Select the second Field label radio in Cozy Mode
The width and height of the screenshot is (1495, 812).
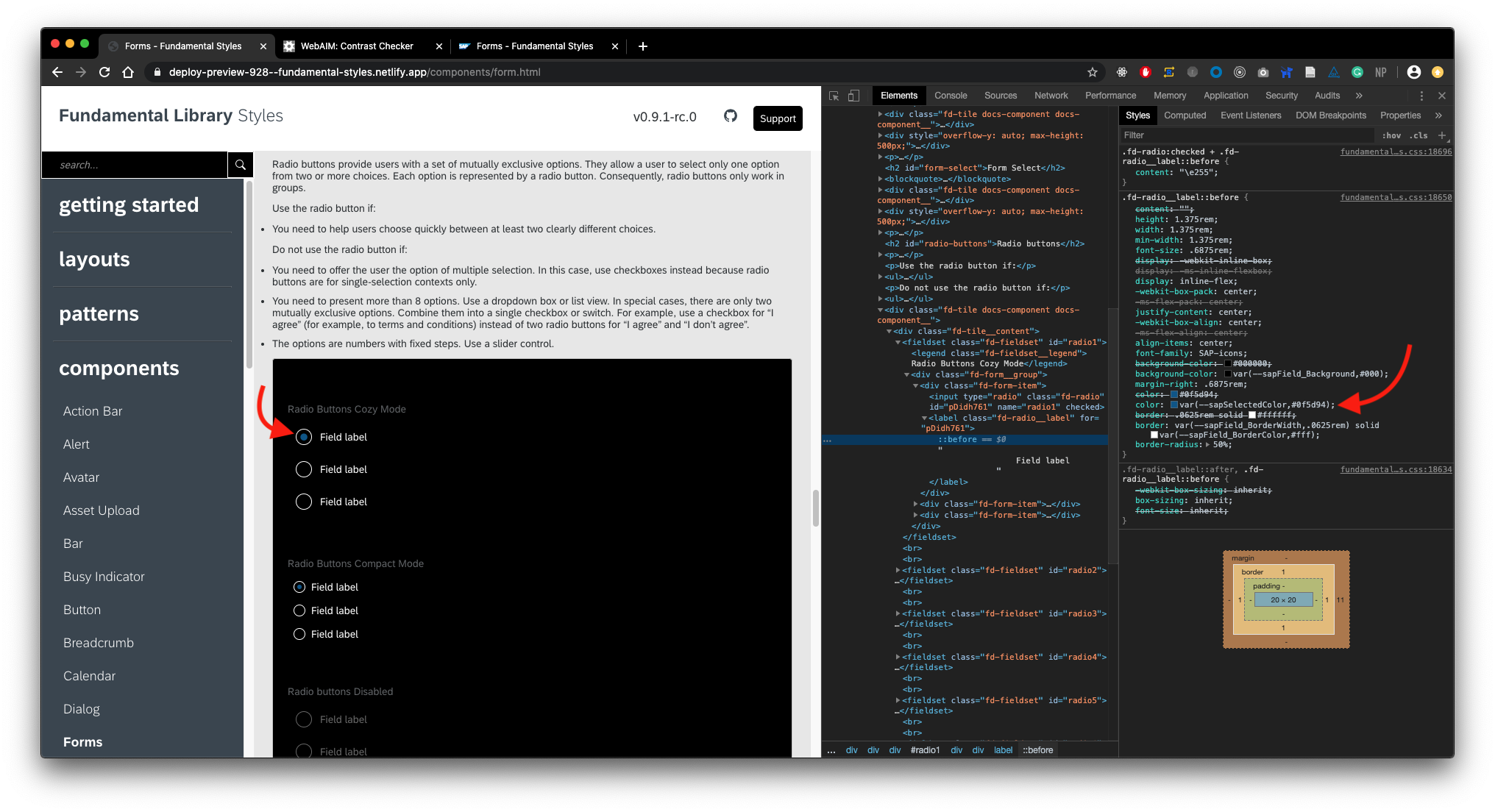point(303,469)
